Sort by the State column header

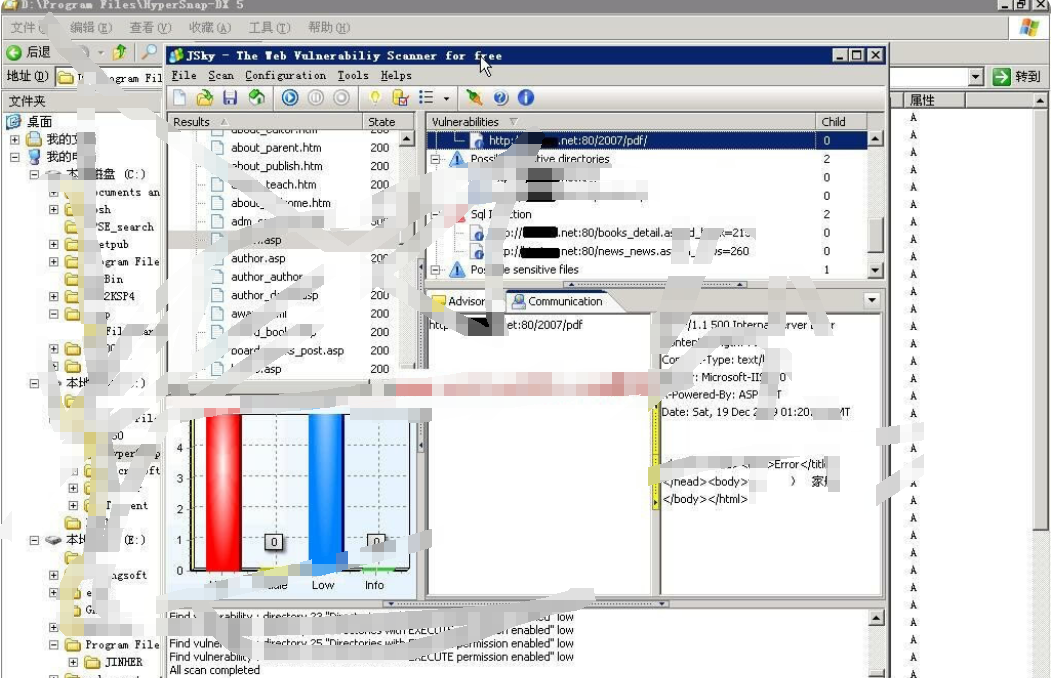pyautogui.click(x=388, y=122)
